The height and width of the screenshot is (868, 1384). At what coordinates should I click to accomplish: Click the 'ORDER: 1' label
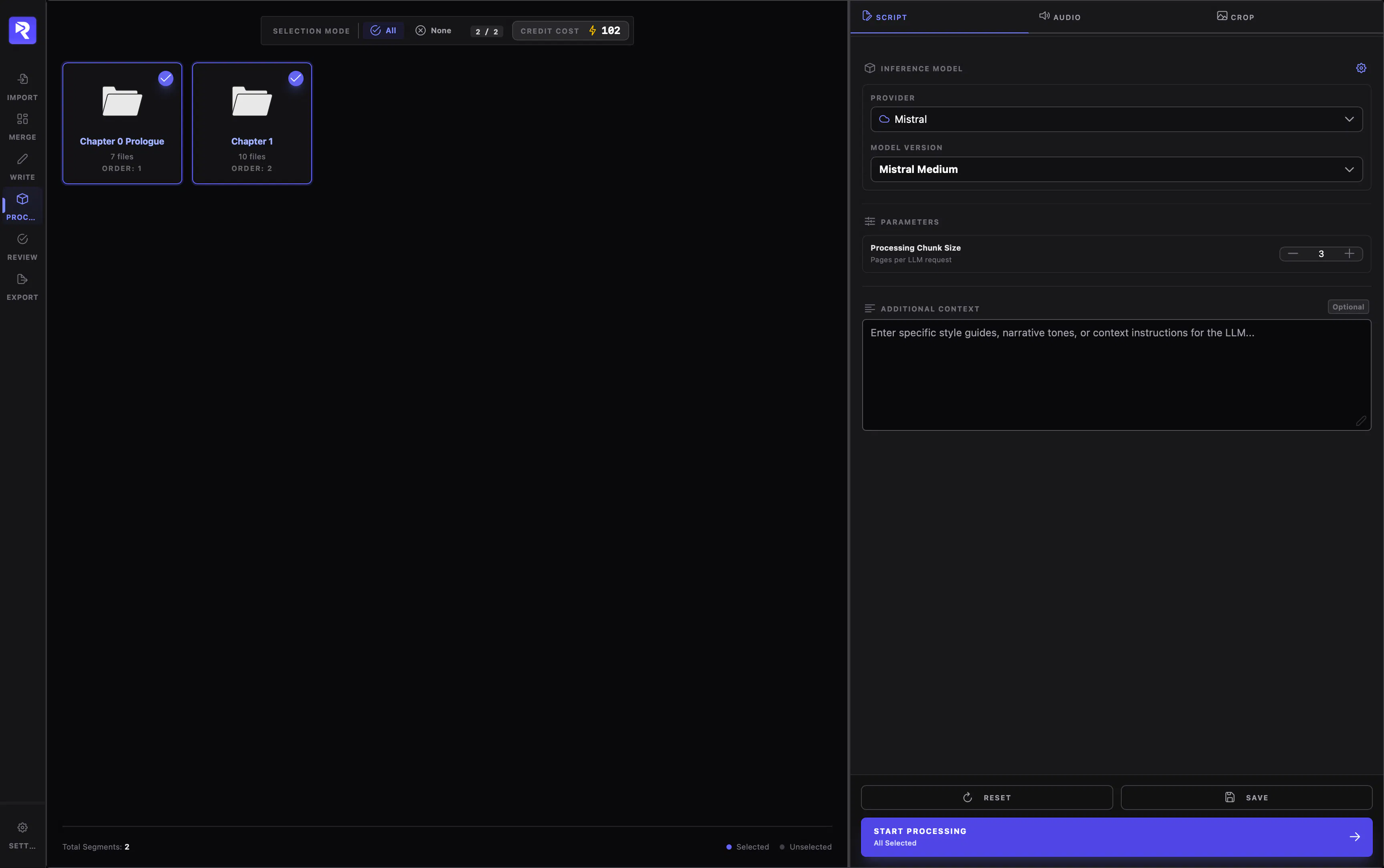click(122, 168)
